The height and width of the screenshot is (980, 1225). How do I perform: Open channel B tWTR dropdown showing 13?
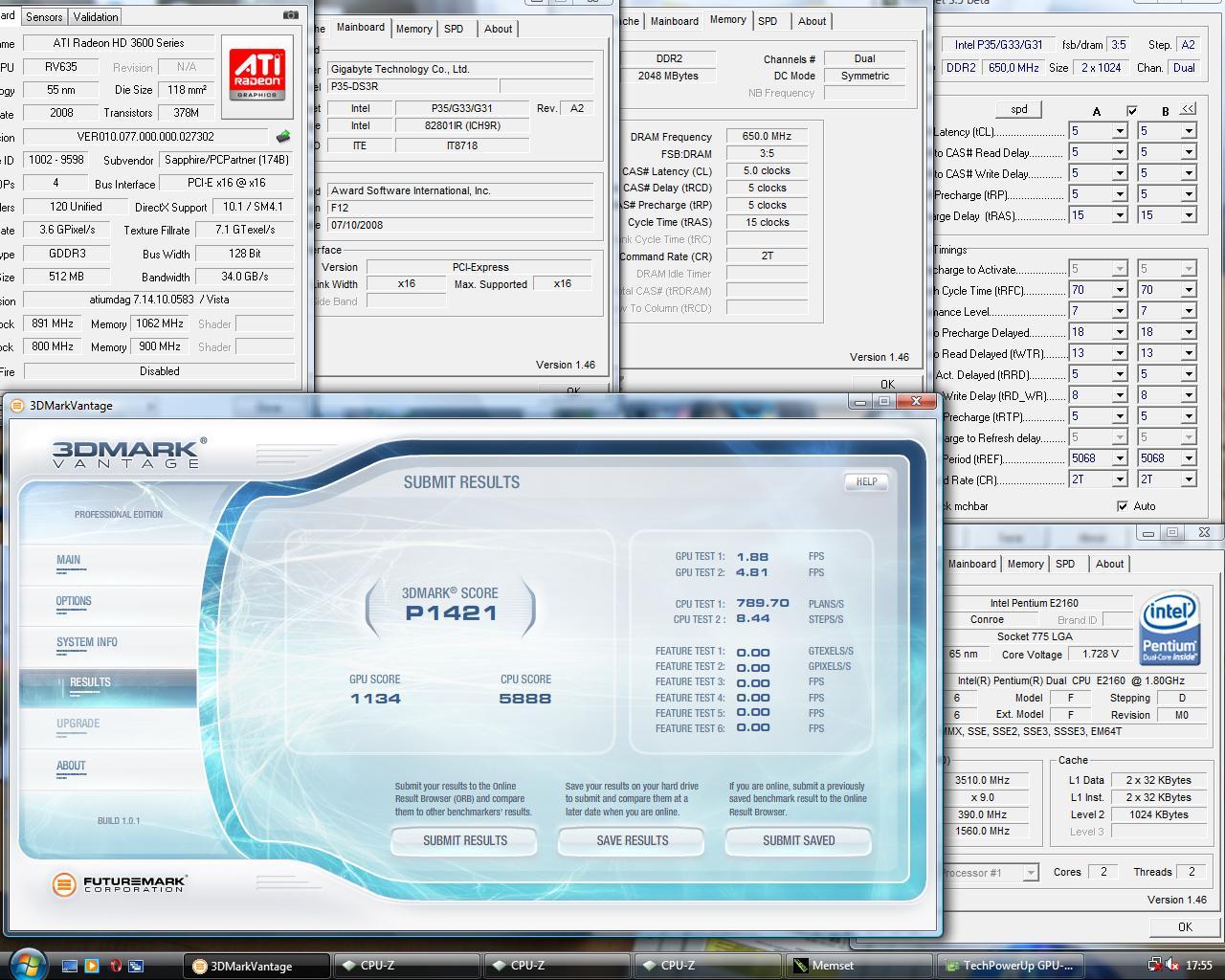click(x=1188, y=353)
